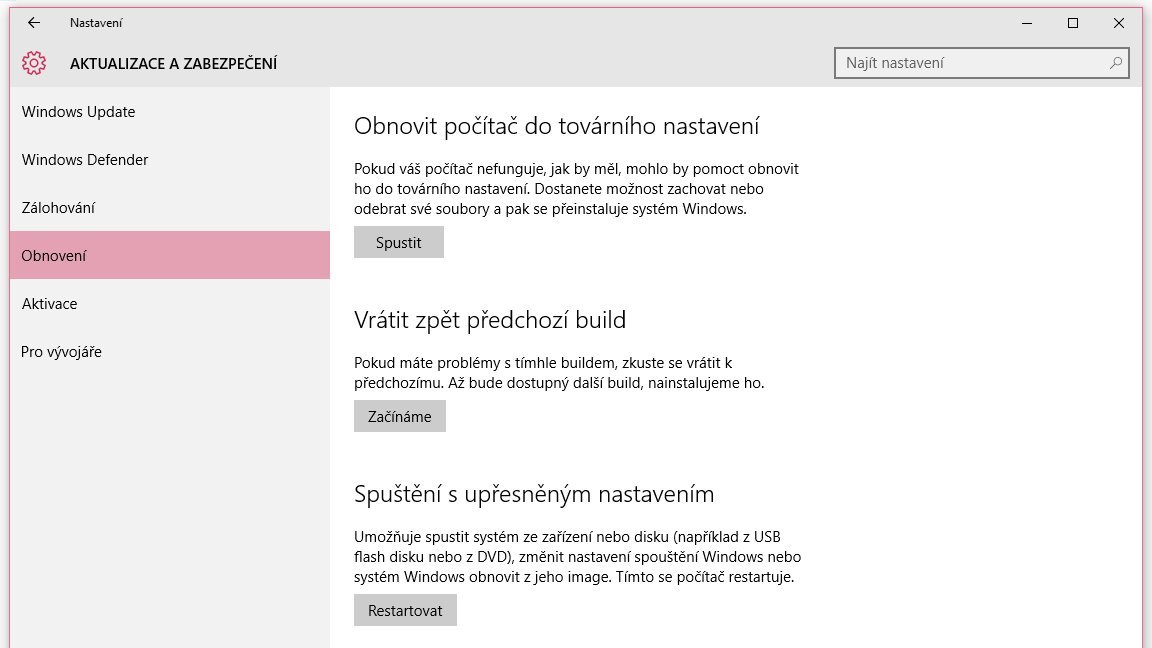This screenshot has height=648, width=1152.
Task: Minimize the Nastavení window
Action: click(x=1027, y=23)
